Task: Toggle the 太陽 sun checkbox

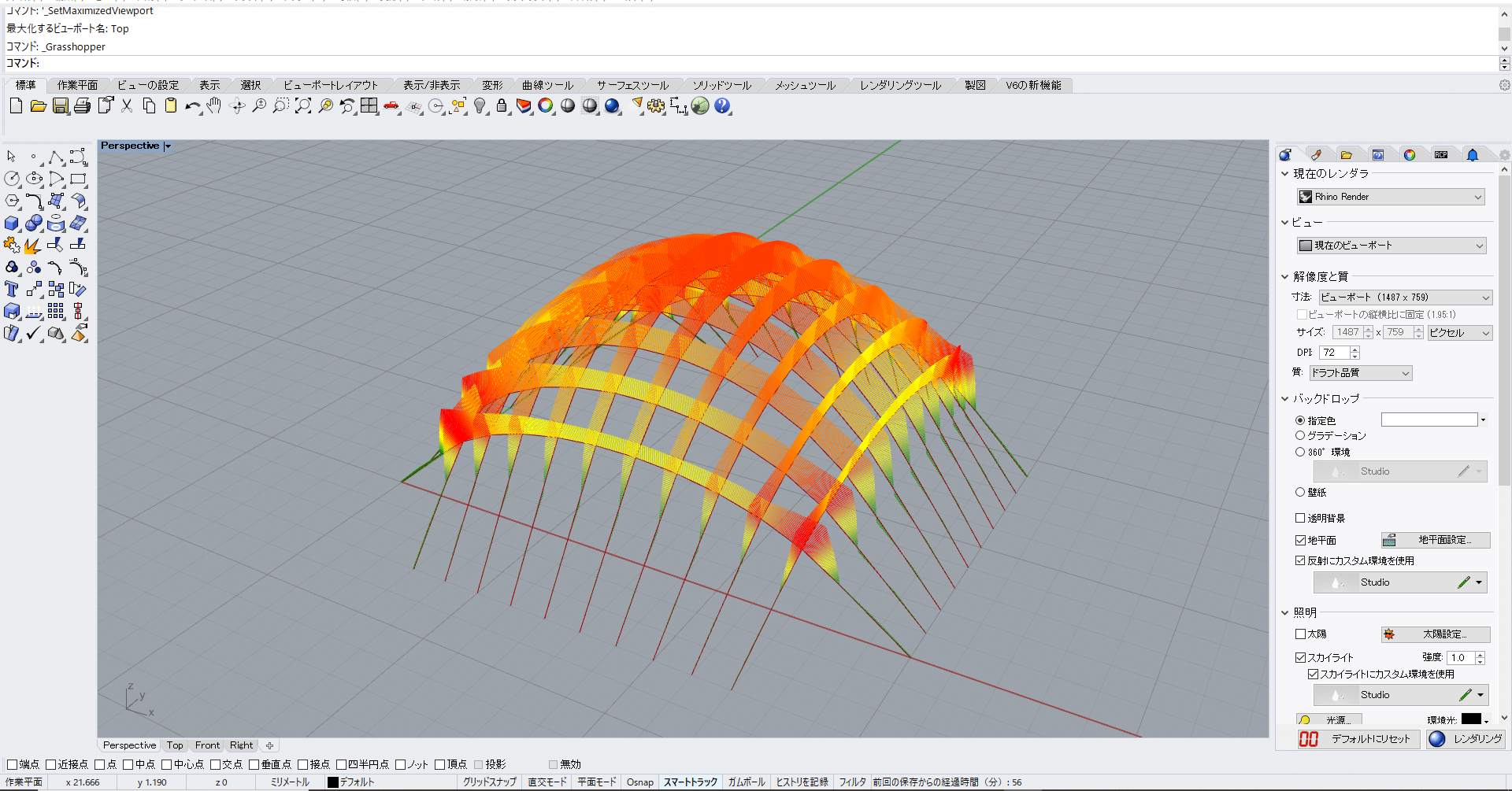Action: click(1300, 634)
